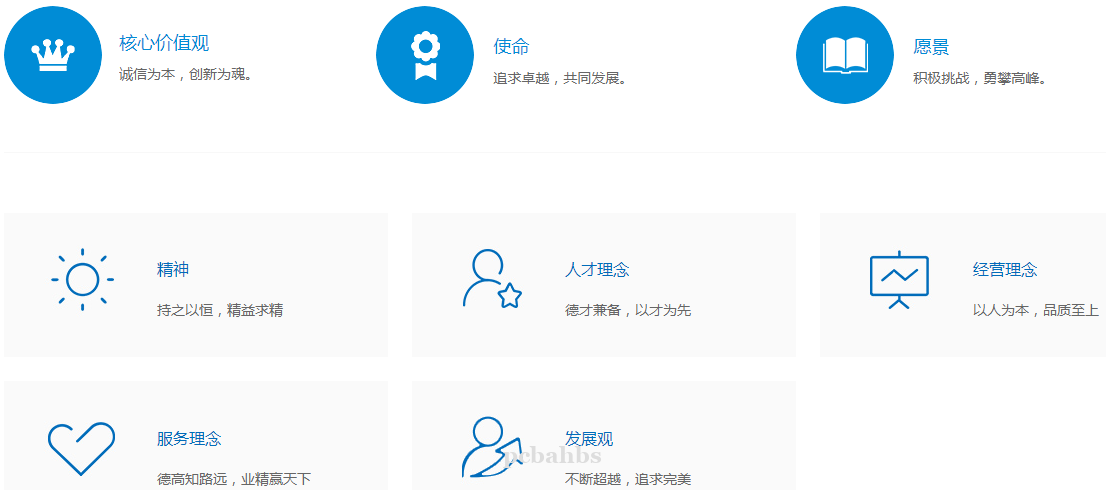The image size is (1106, 490).
Task: Click the person with star icon
Action: pos(491,279)
